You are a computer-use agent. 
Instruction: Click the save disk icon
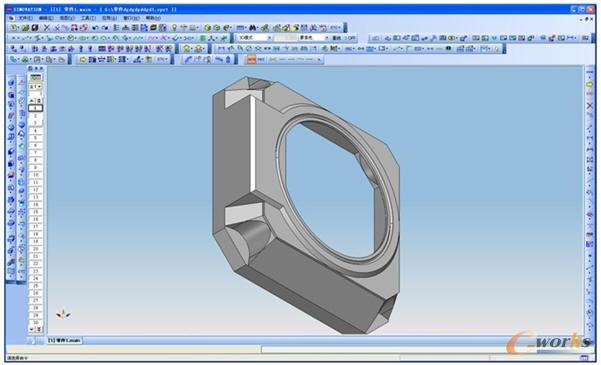pos(35,28)
